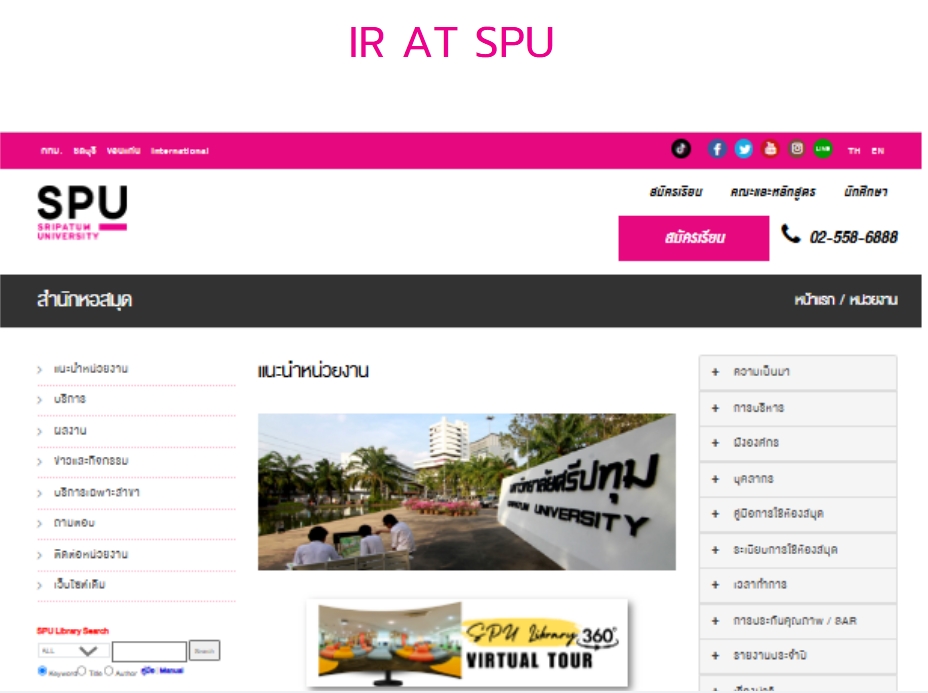Expand the ผังองค์กร accordion section
The width and height of the screenshot is (928, 693).
point(798,443)
